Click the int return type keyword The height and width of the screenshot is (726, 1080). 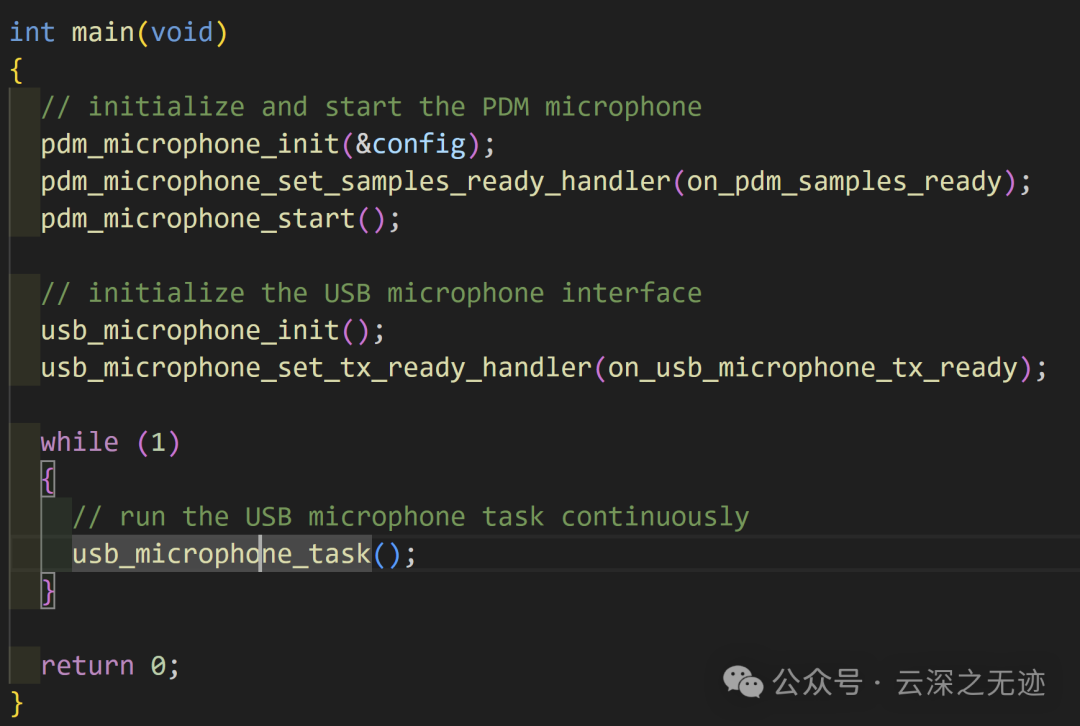click(32, 32)
